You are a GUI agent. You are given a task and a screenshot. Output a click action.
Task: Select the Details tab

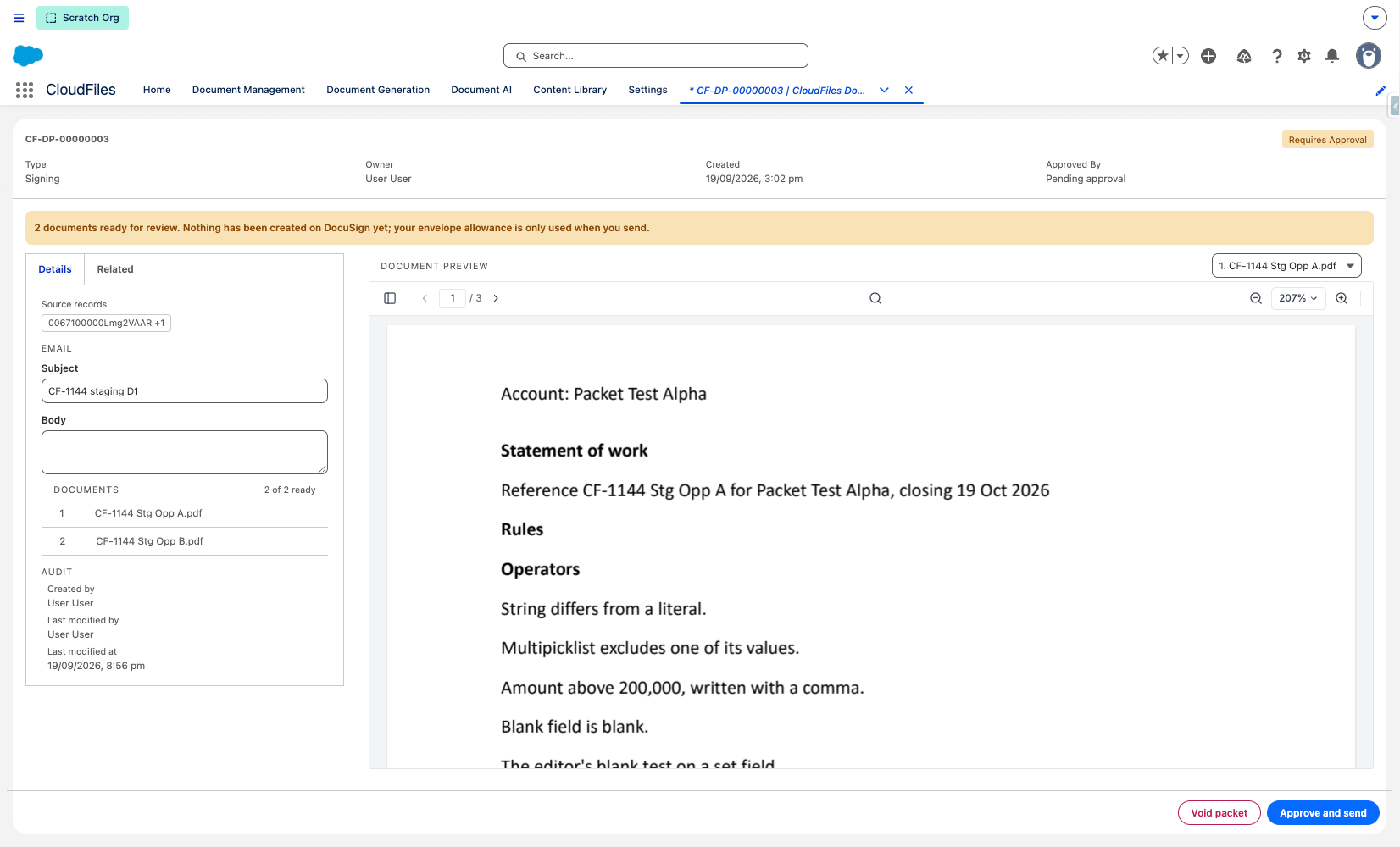pos(55,269)
